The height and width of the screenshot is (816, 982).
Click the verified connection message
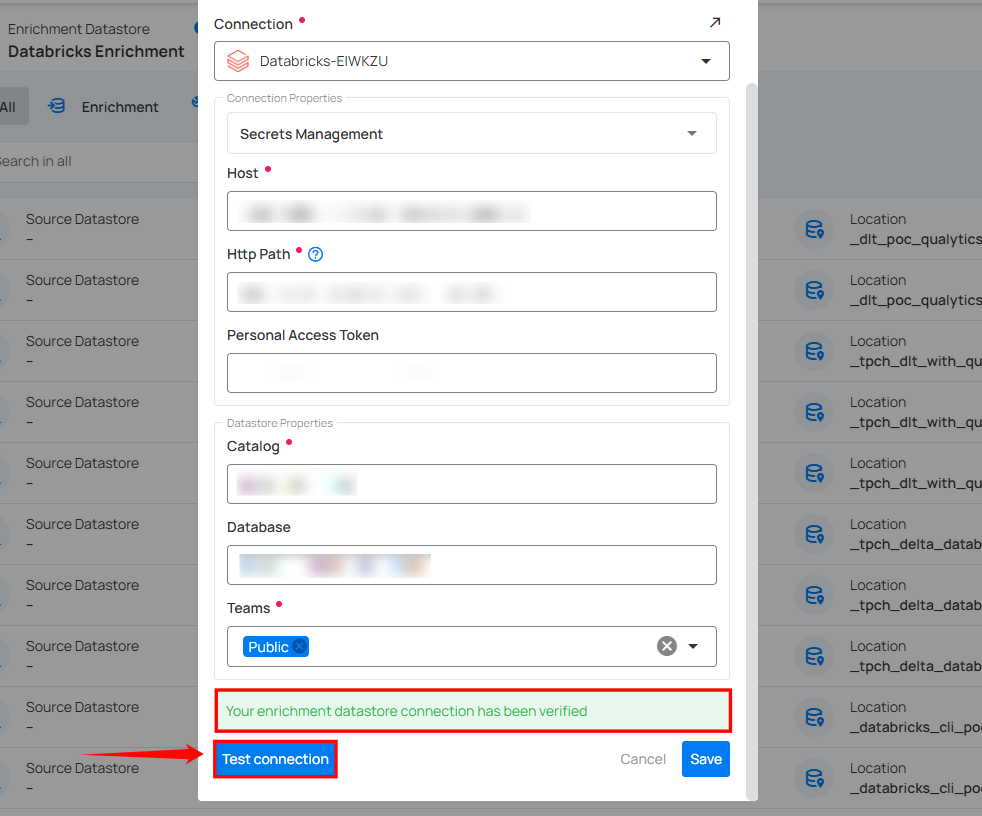click(x=473, y=711)
